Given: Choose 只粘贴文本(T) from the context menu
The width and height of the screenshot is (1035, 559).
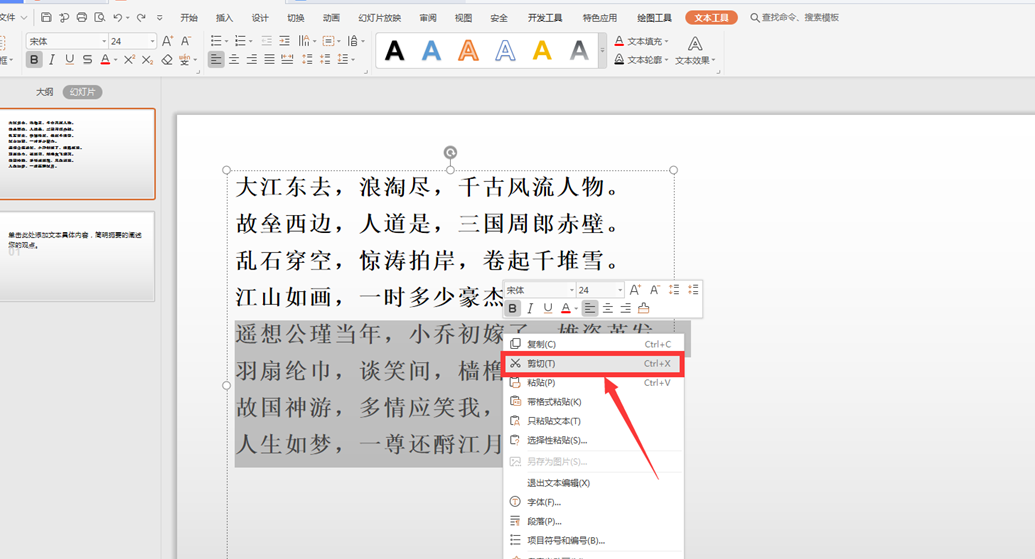Looking at the screenshot, I should point(593,421).
